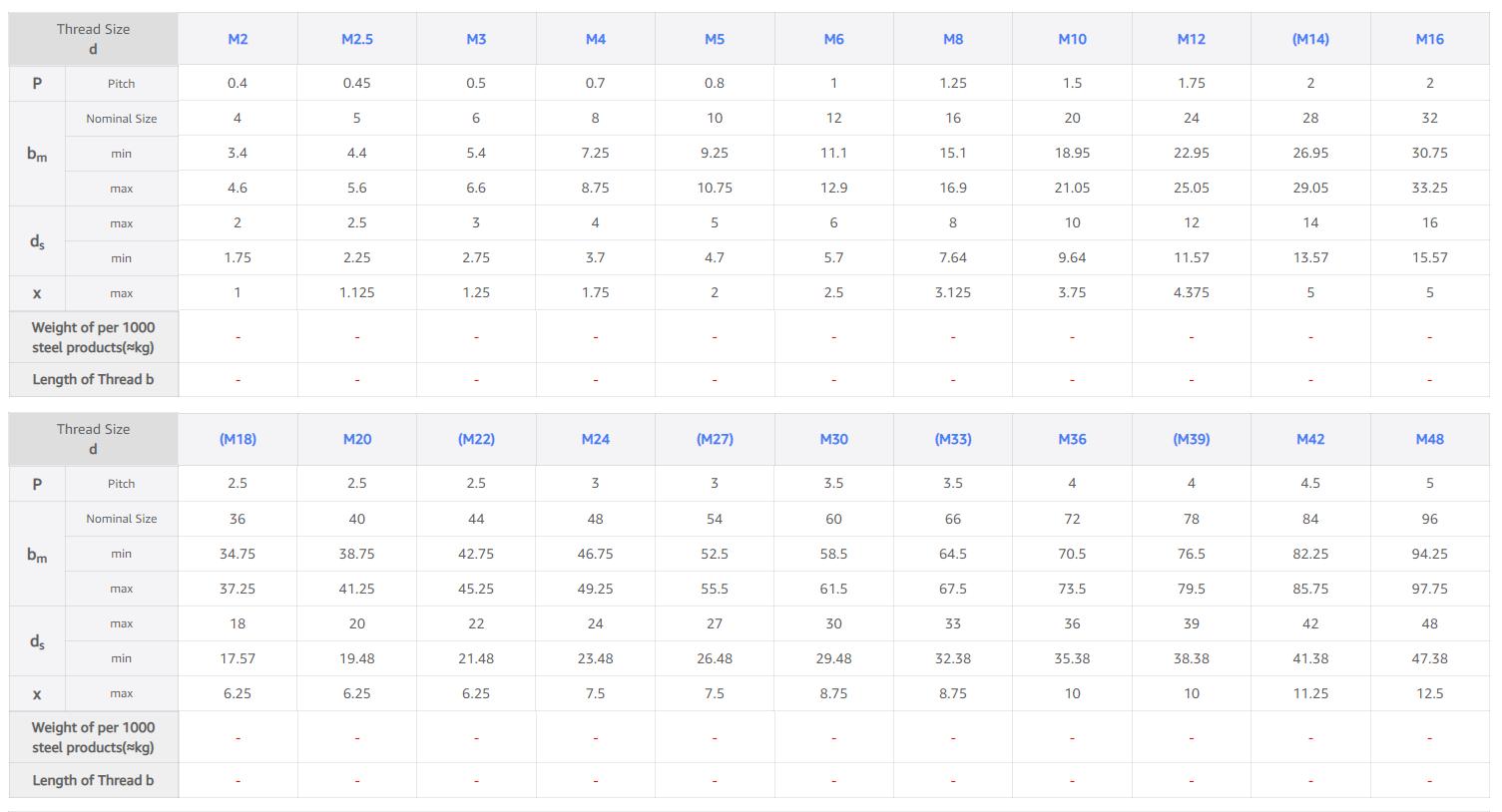Select the M20 thread size link
This screenshot has width=1502, height=812.
point(356,439)
